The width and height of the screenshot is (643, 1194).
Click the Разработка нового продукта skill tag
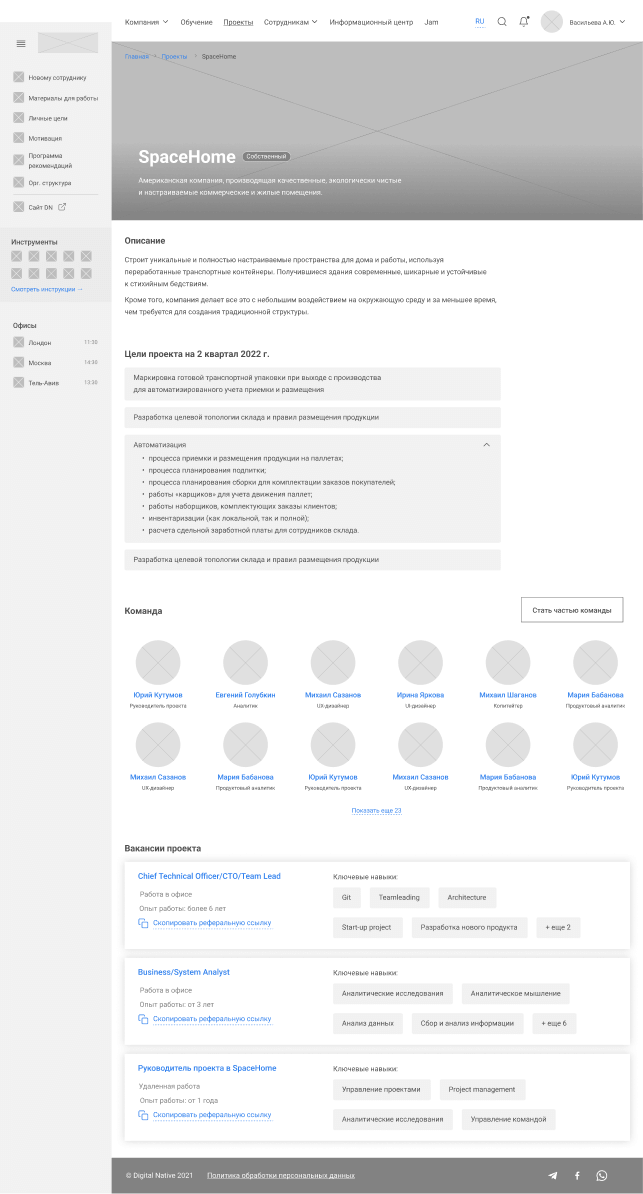point(469,927)
